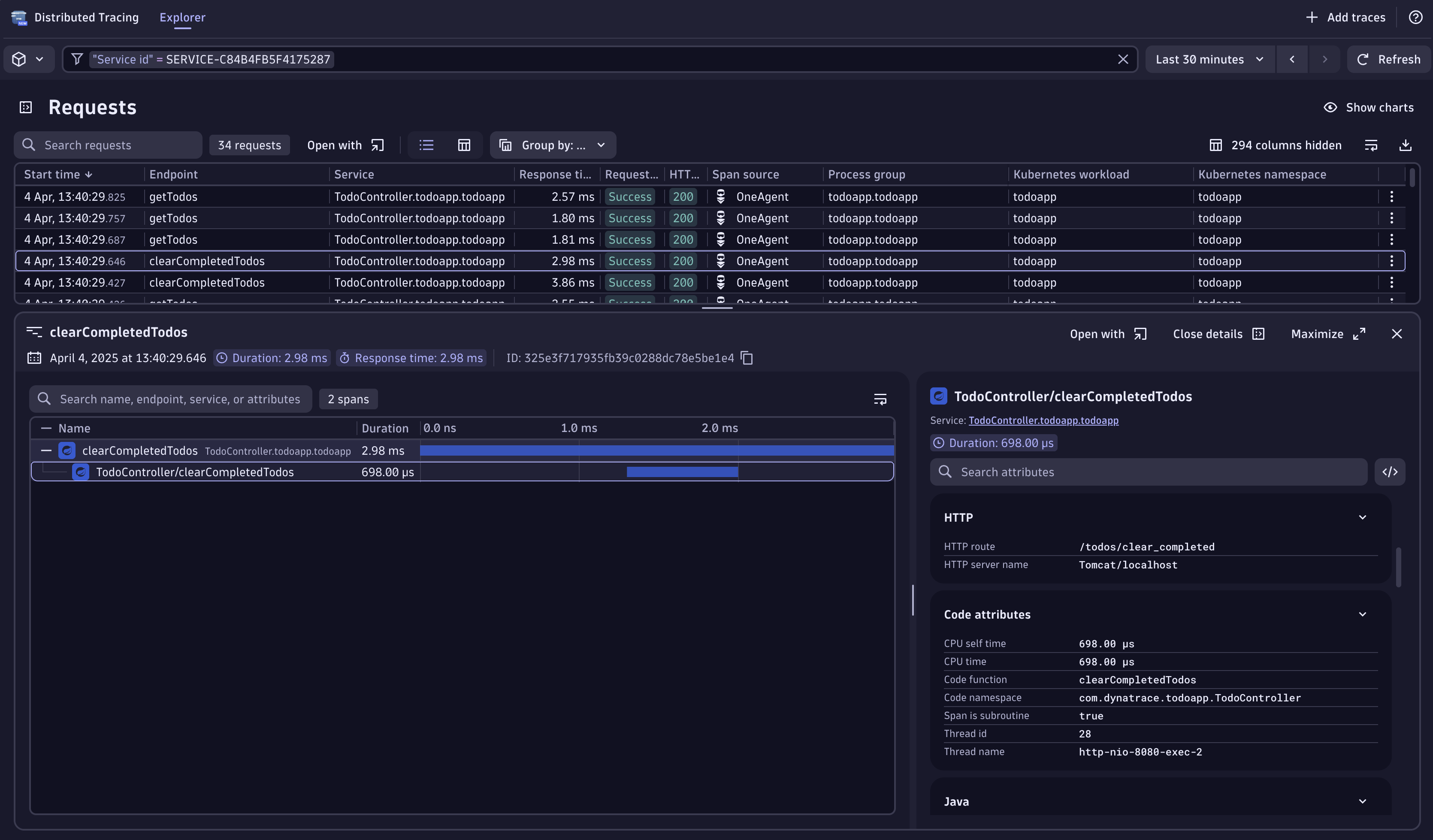Click the attributes pane scrollbar
The image size is (1433, 840).
[x=1398, y=567]
